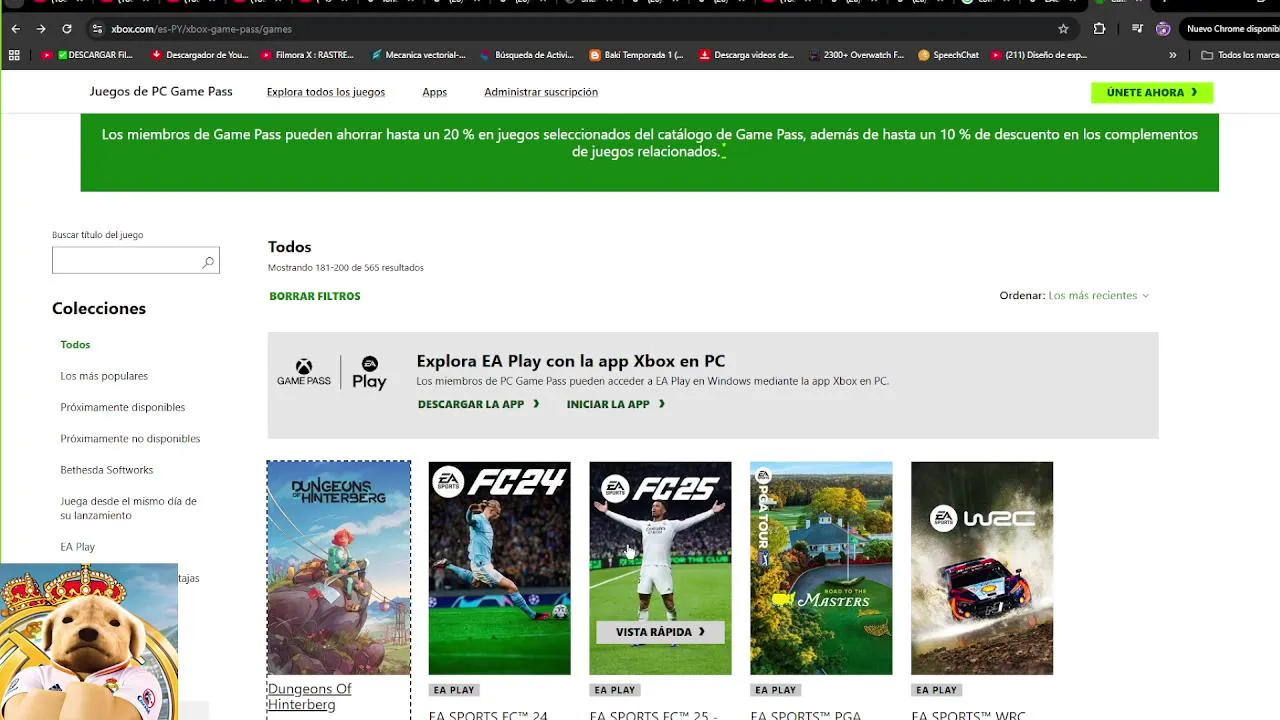Screen dimensions: 1280x720
Task: Open the 2300+ Overwatch F... bookmark
Action: tap(857, 55)
